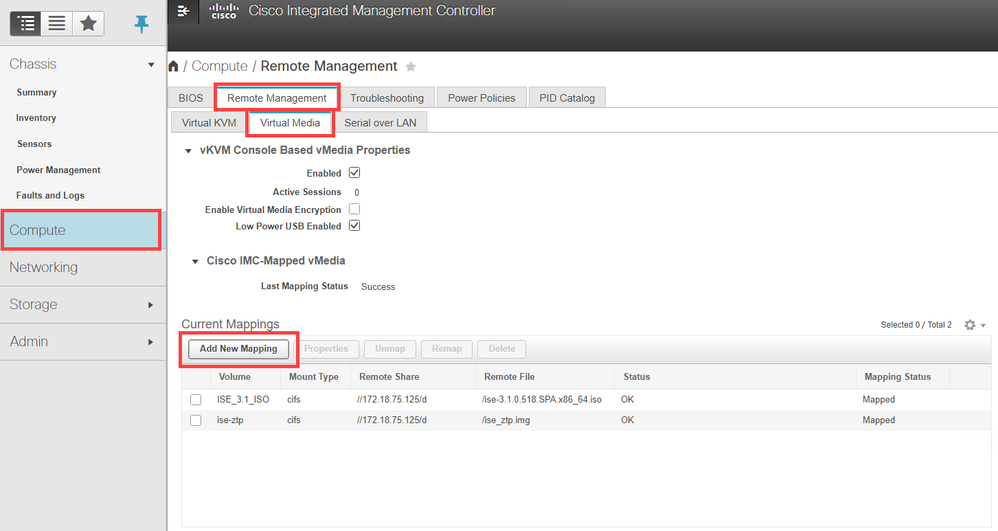Click the ise-3.1.0.518.SPA.x86_64.iso remote file
The height and width of the screenshot is (531, 998).
[542, 400]
